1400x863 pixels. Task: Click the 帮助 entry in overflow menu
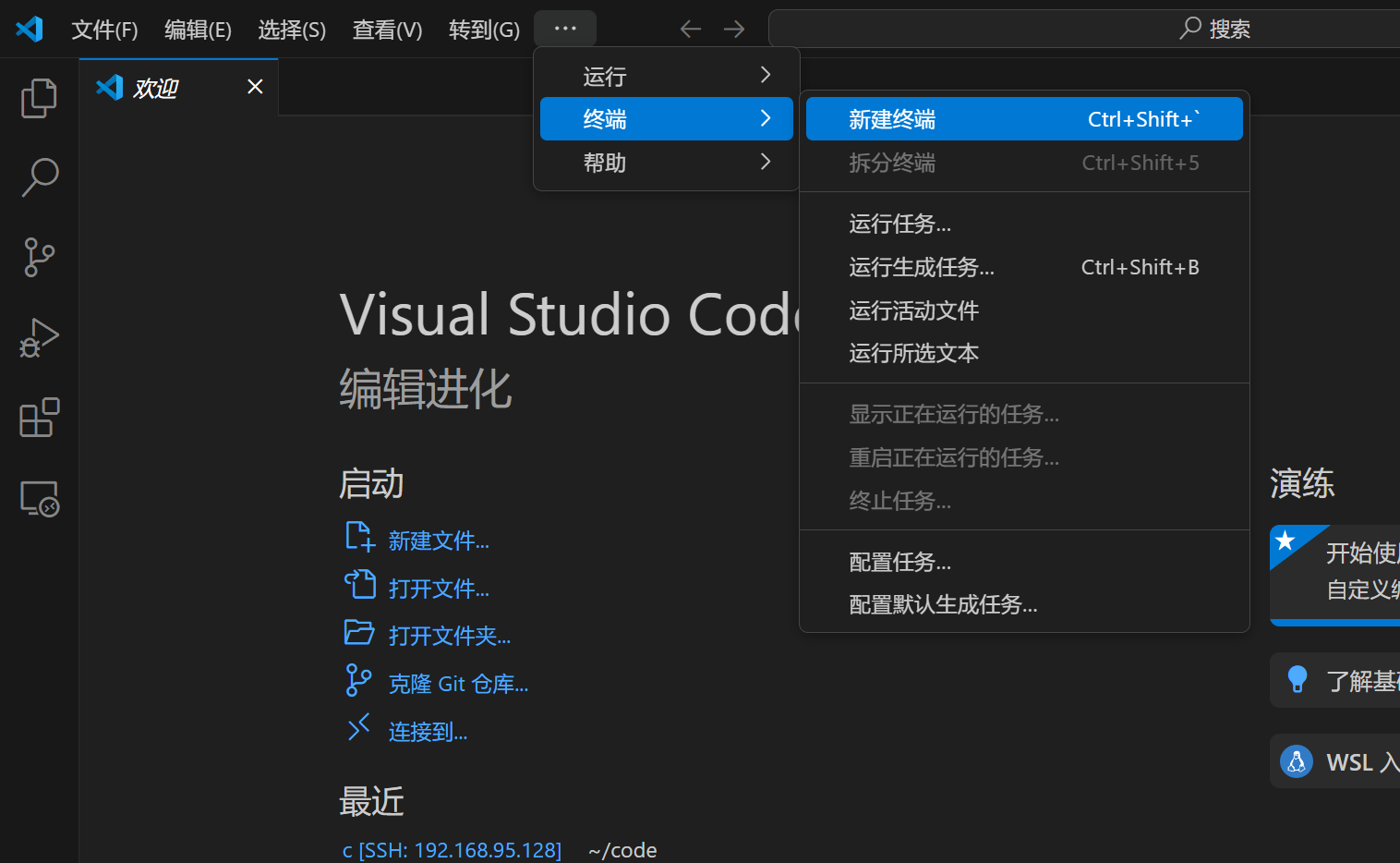pos(667,163)
